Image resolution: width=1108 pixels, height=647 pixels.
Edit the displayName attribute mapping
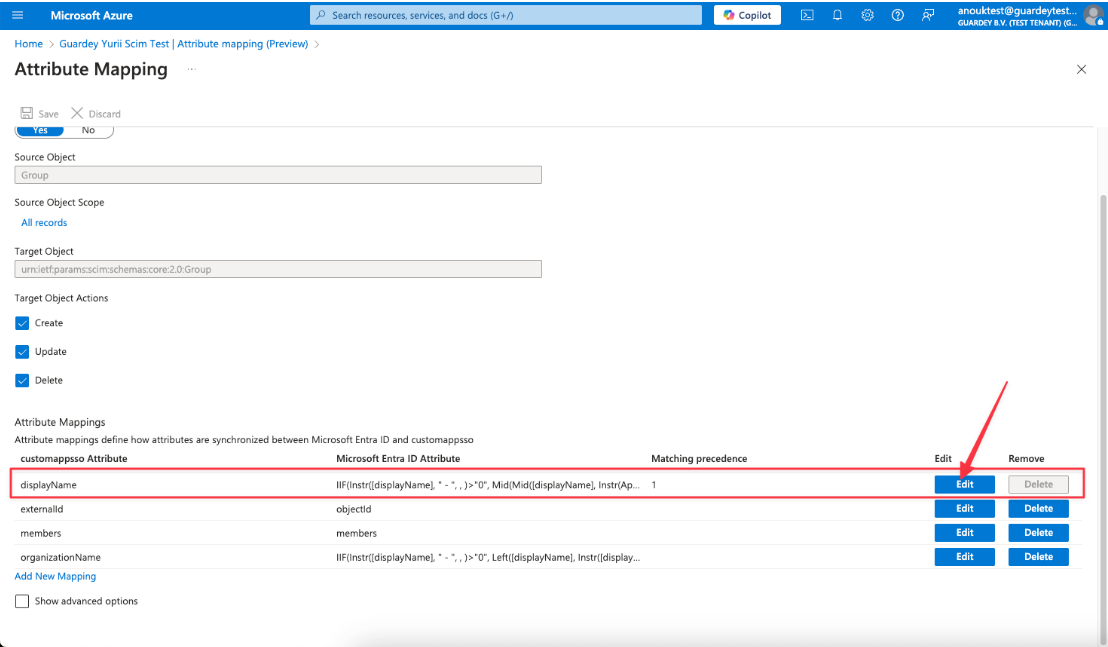pos(964,484)
